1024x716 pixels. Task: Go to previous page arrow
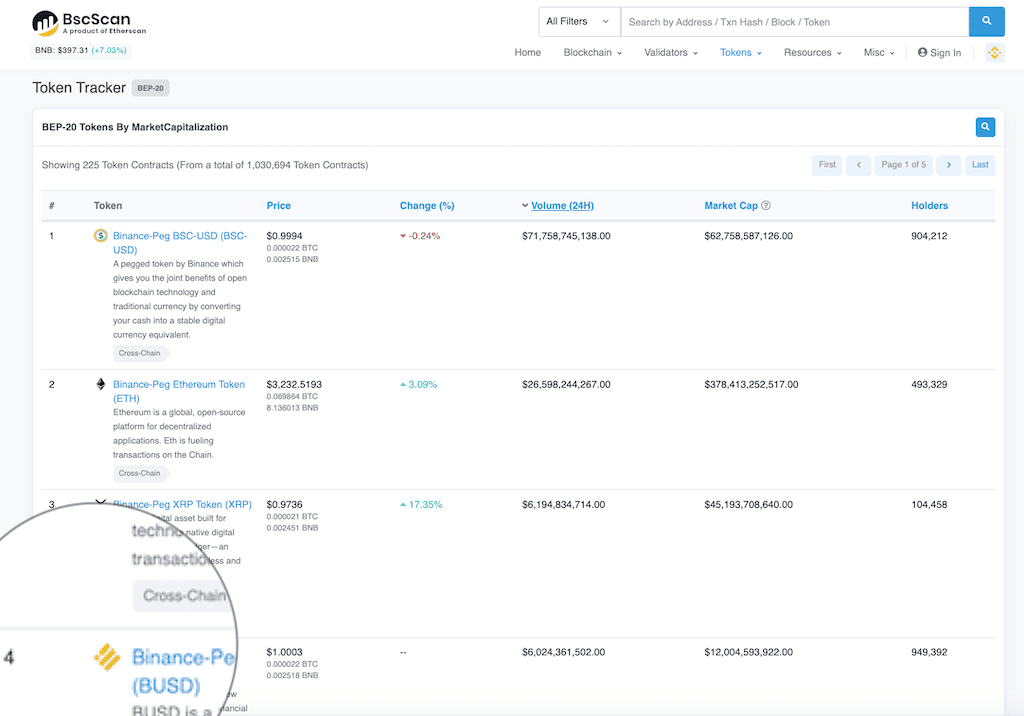coord(858,165)
